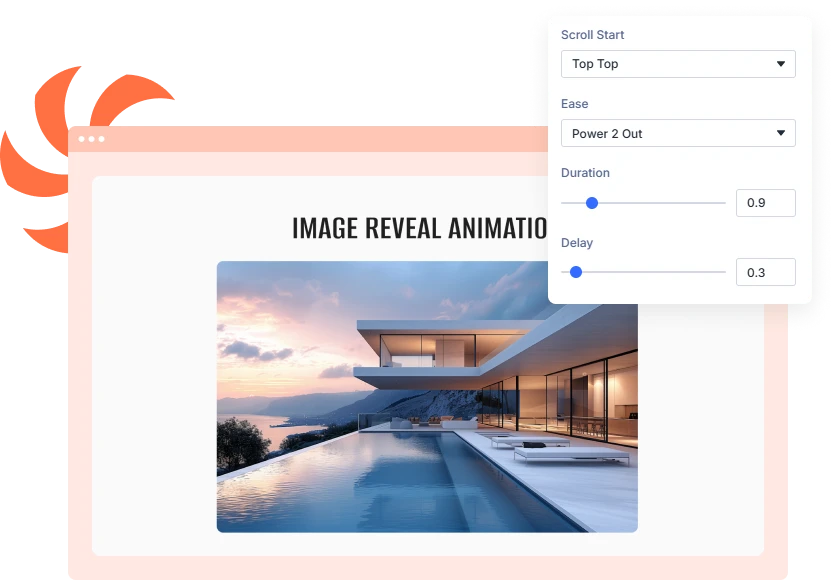Click the Duration value field showing 0.9
The width and height of the screenshot is (836, 580).
766,203
